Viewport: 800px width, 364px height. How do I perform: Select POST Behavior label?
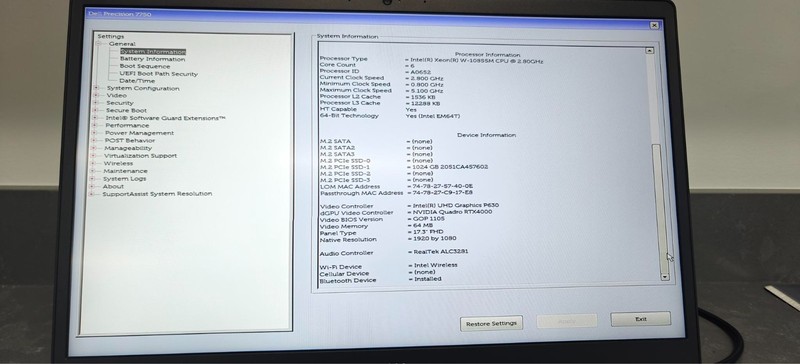click(x=130, y=140)
